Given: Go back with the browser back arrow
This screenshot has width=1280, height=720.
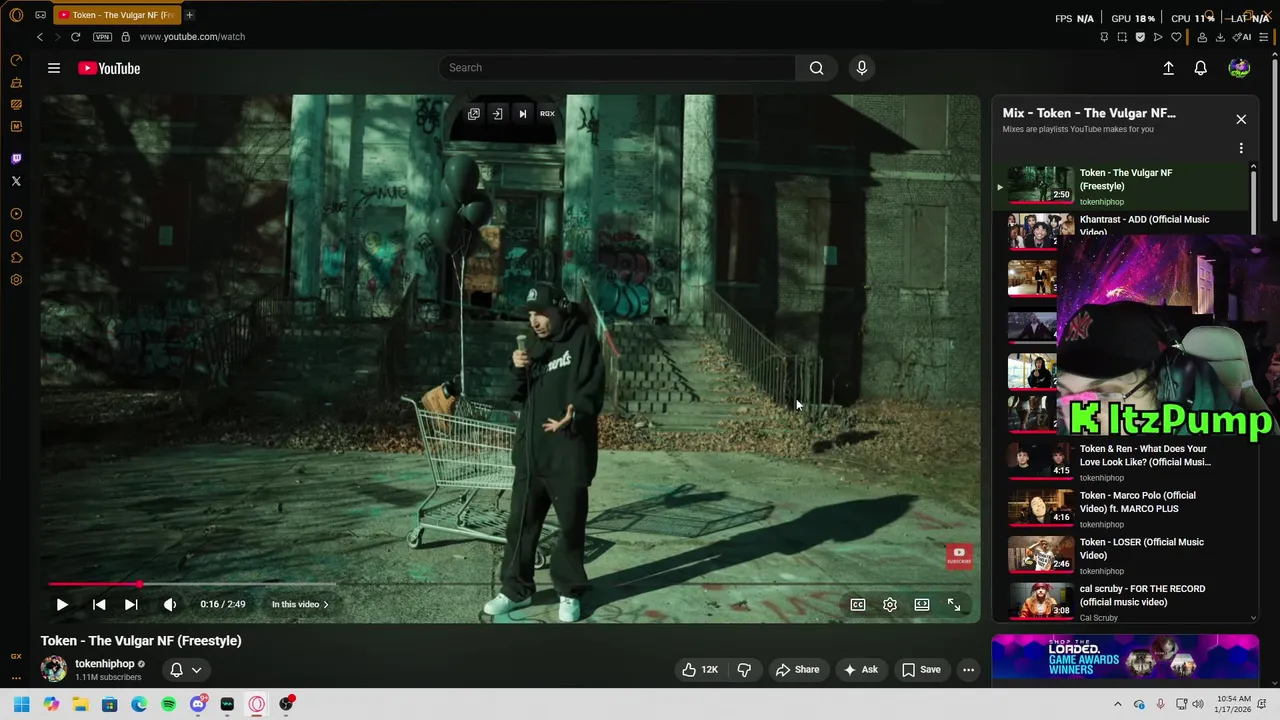Looking at the screenshot, I should [40, 37].
